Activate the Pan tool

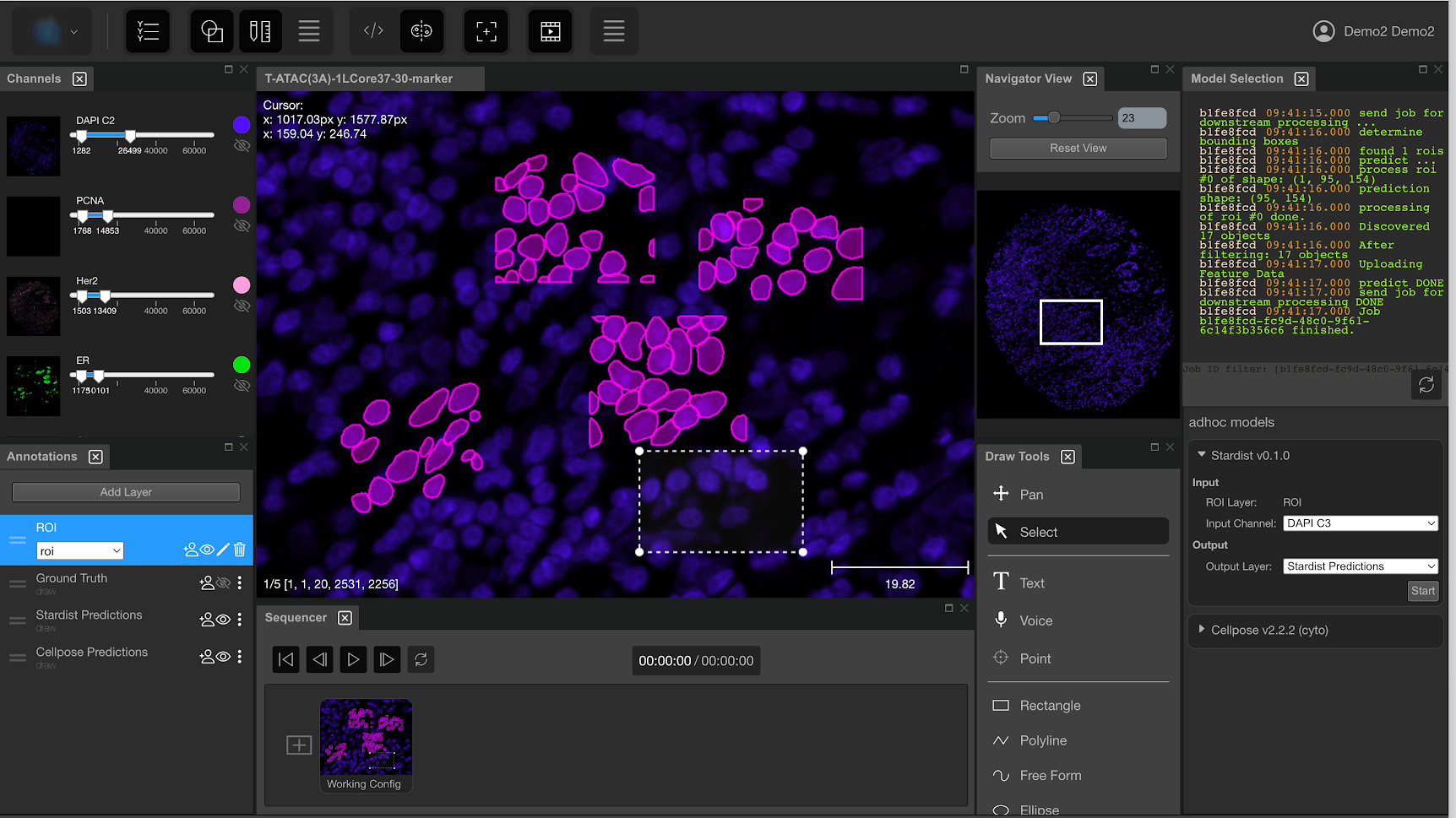tap(1030, 495)
